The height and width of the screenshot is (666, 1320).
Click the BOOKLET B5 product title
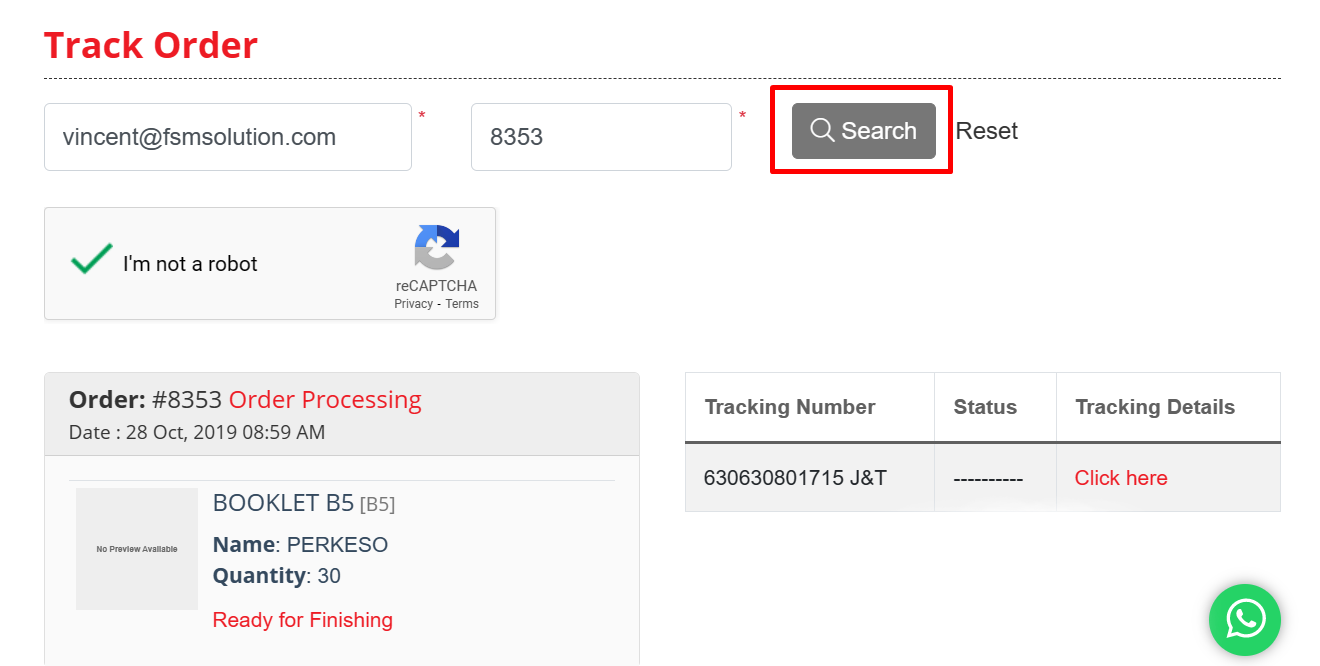coord(283,503)
